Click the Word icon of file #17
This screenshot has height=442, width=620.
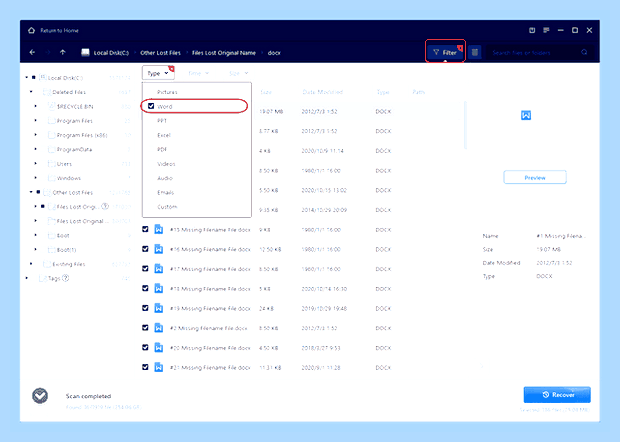pos(159,269)
